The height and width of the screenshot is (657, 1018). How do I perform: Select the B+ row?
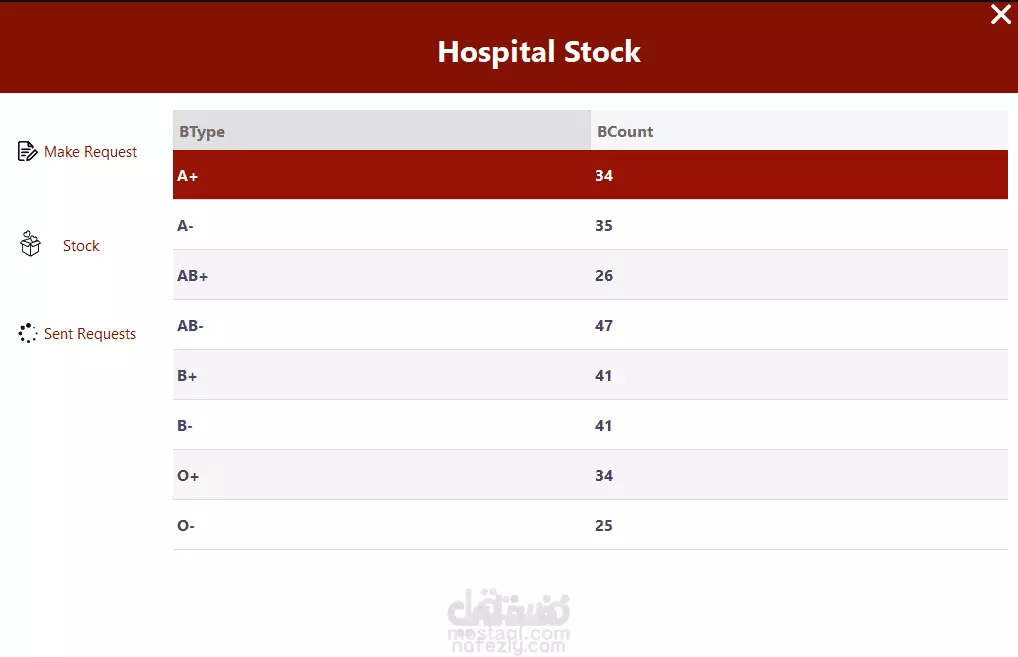590,375
